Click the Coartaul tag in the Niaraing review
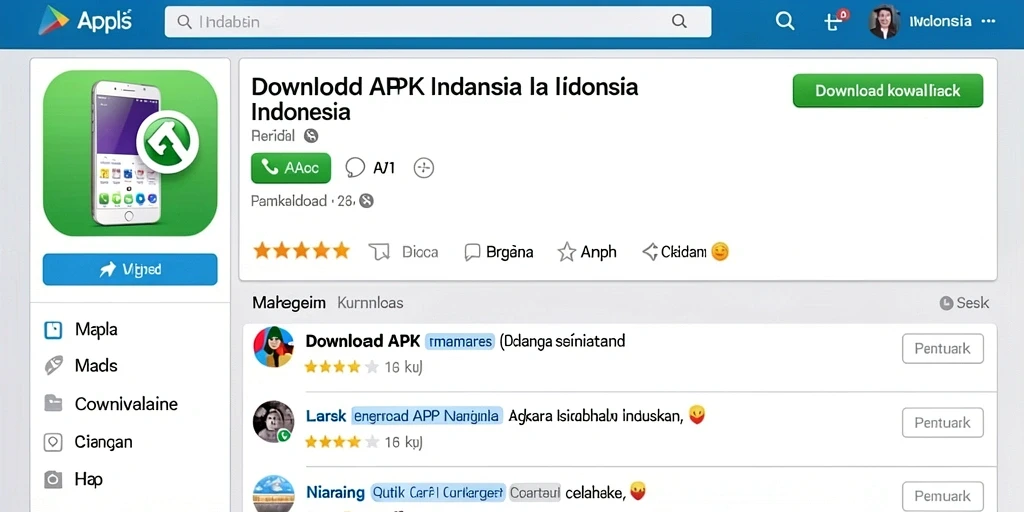The height and width of the screenshot is (512, 1024). click(x=534, y=491)
